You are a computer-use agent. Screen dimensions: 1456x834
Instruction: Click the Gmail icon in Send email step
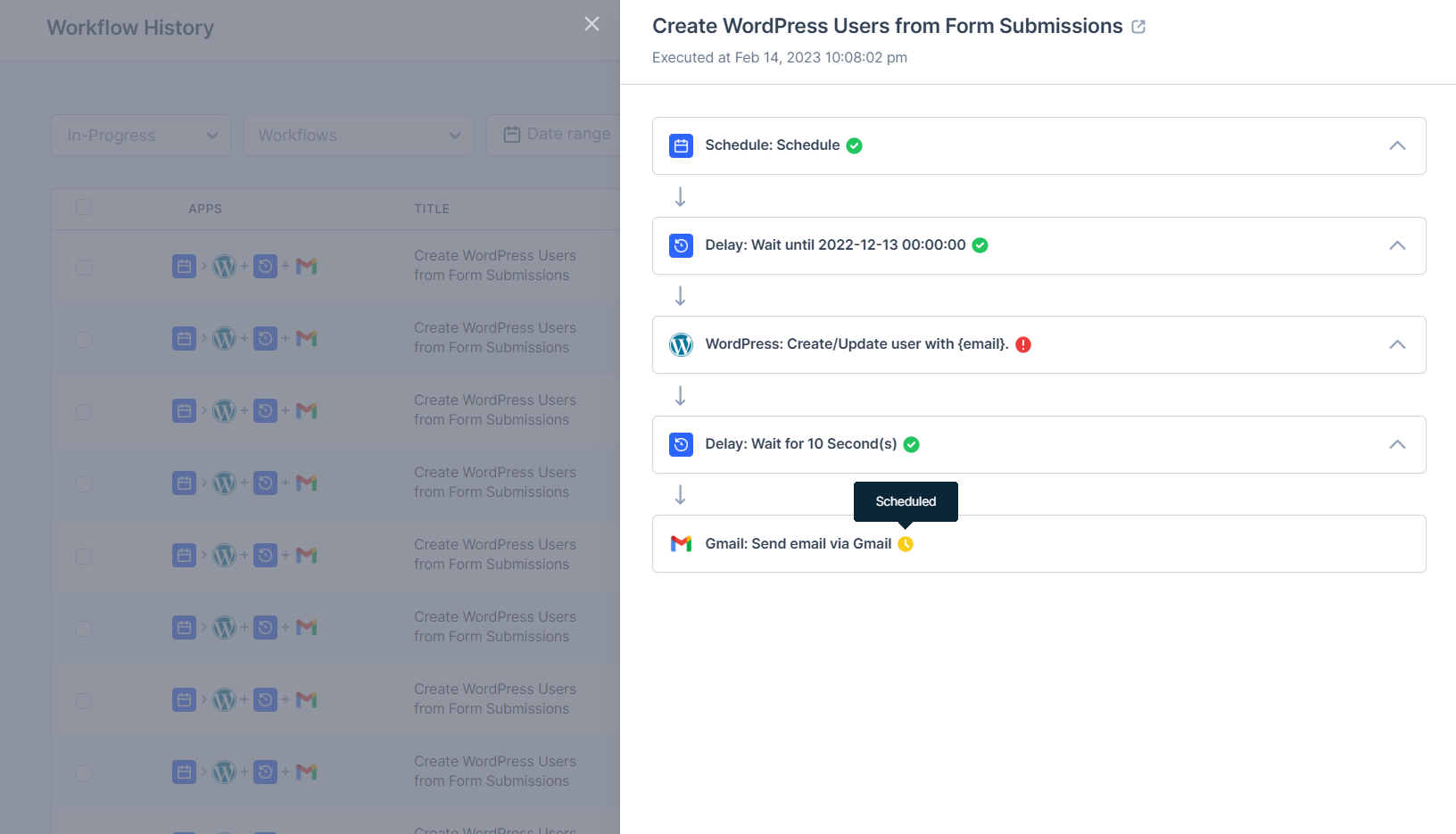coord(681,544)
